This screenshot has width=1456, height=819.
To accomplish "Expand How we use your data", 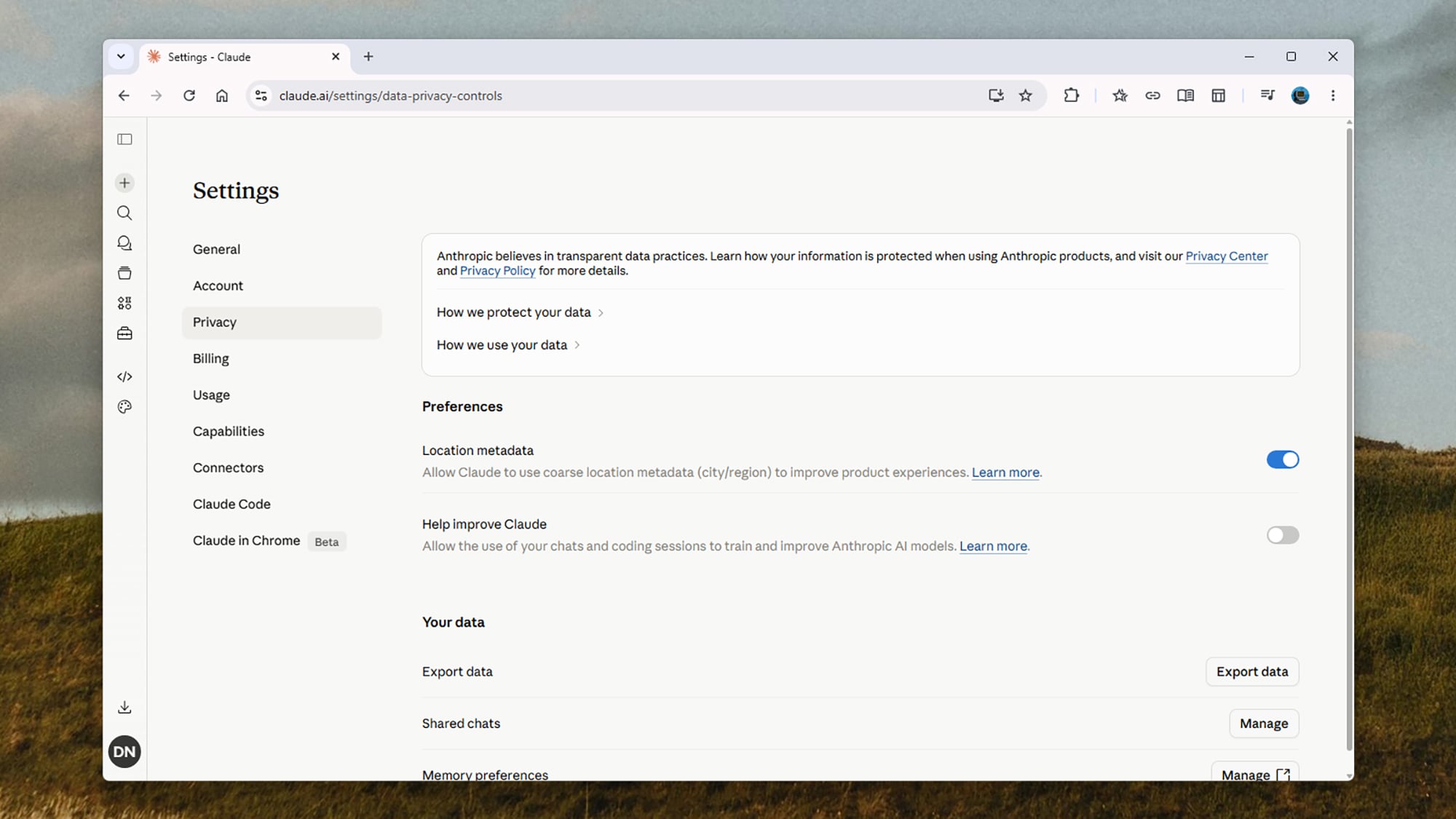I will pos(508,345).
